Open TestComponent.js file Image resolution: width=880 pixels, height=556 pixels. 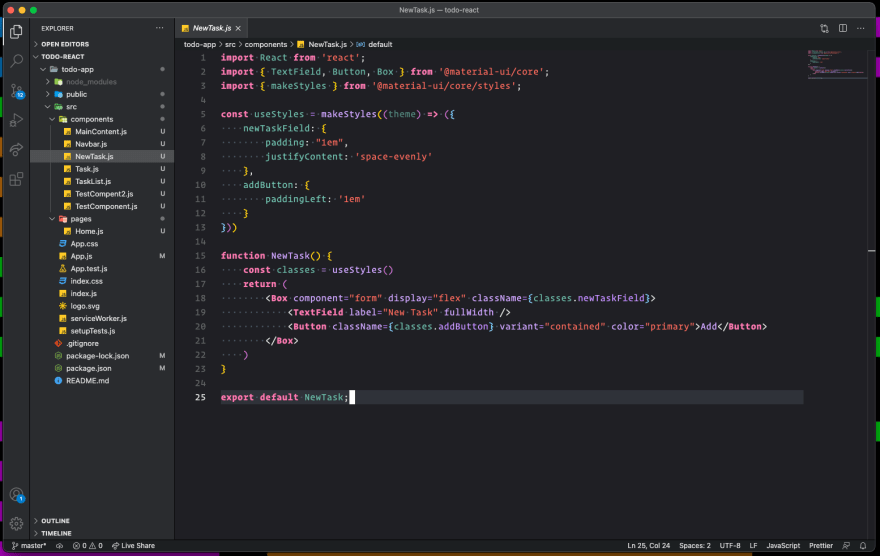point(102,206)
